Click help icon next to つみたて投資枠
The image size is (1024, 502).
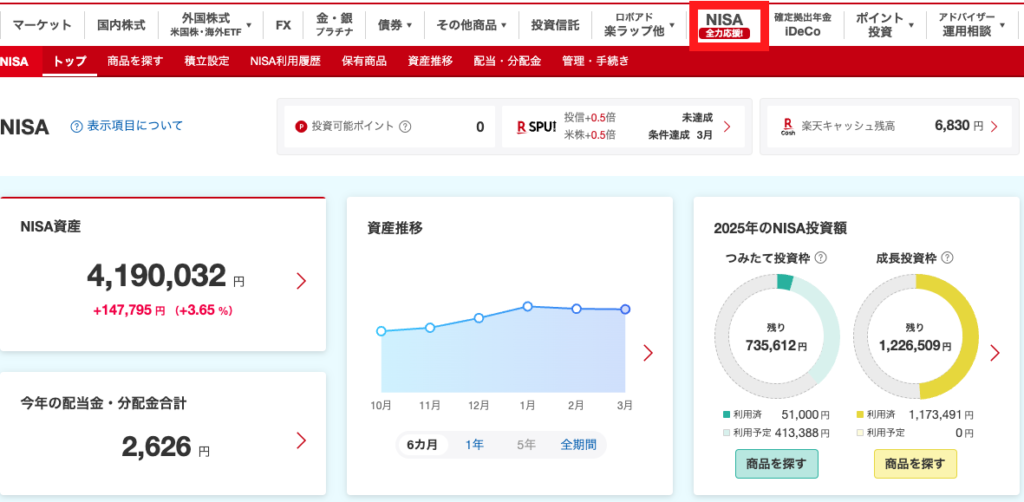[821, 259]
